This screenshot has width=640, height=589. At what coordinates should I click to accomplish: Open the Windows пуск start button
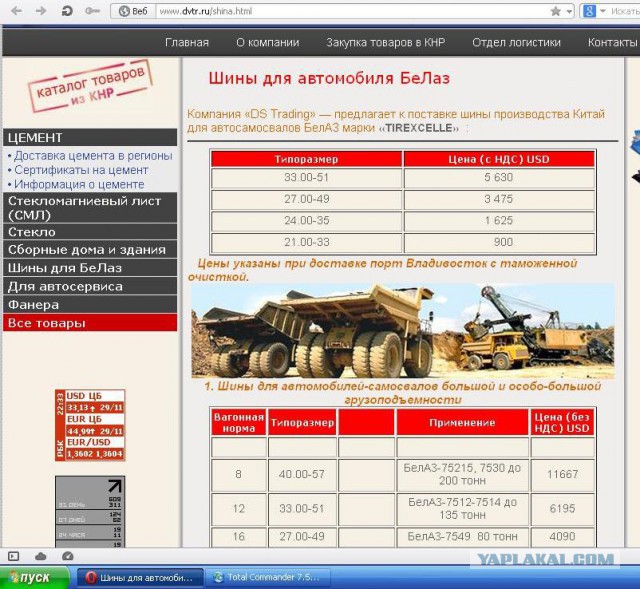34,578
